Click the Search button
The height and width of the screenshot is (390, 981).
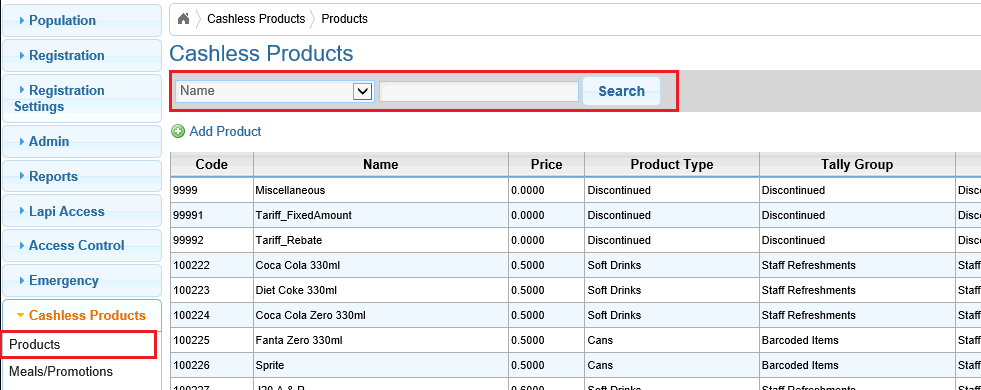(x=621, y=91)
